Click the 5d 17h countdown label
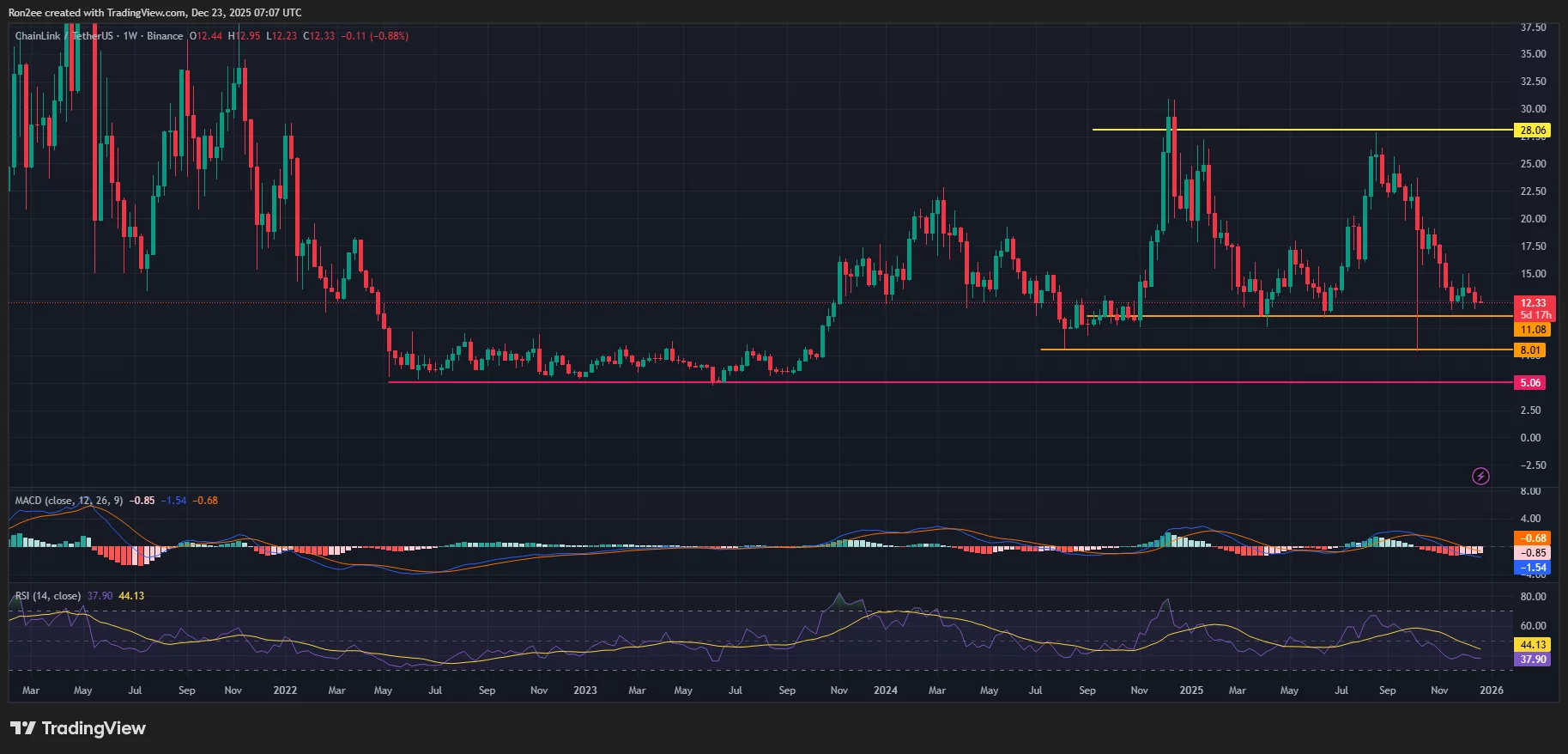The image size is (1568, 754). (1535, 315)
